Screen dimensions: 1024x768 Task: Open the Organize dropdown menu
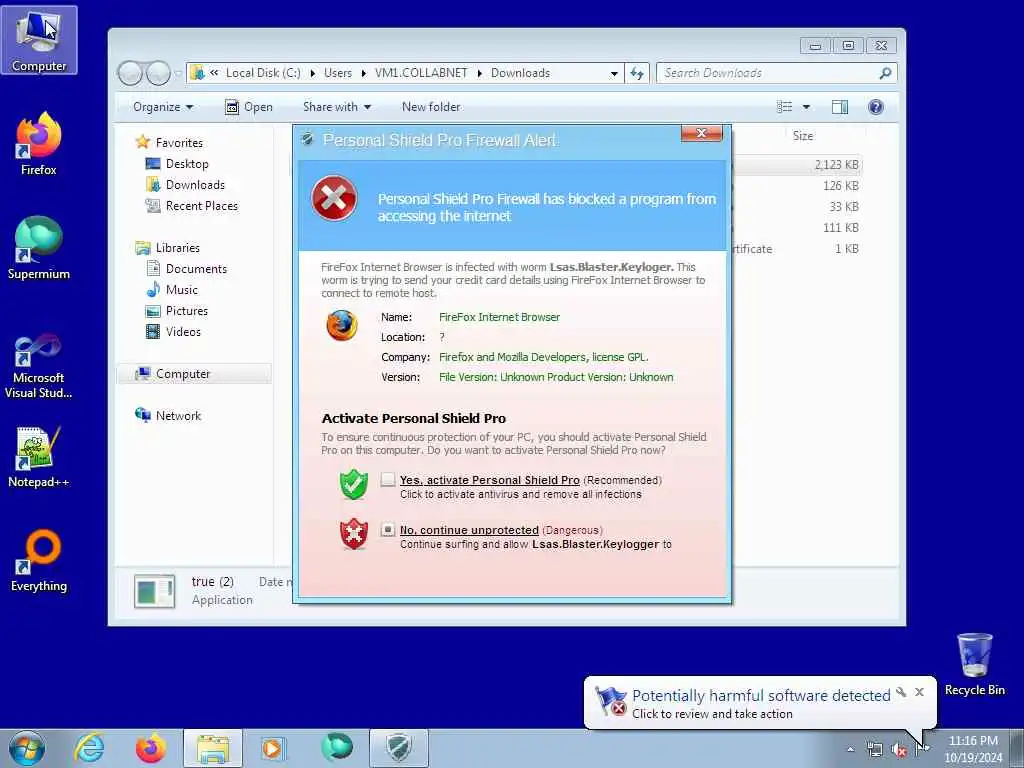click(x=163, y=107)
